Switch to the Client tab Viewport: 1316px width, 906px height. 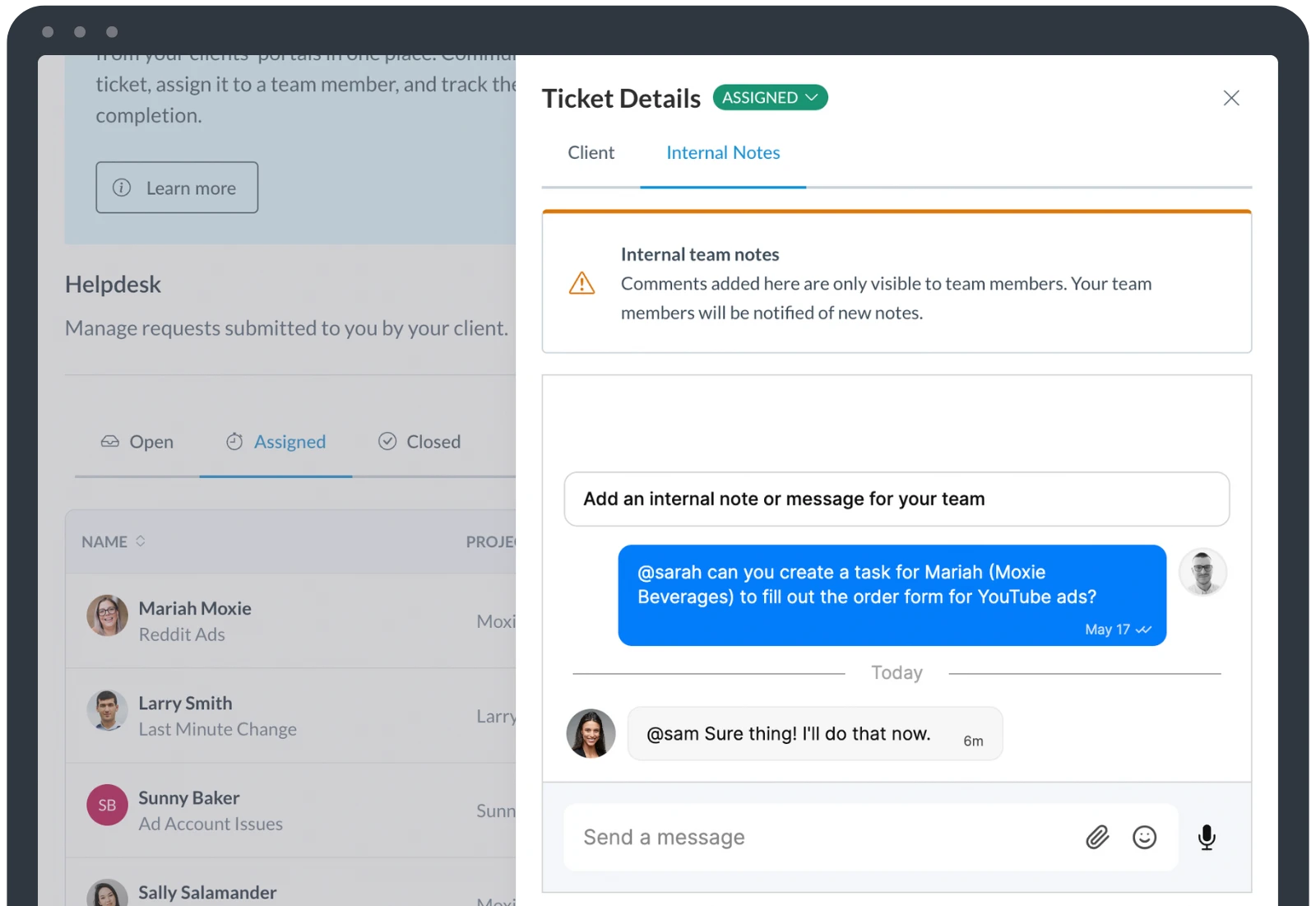click(x=590, y=152)
